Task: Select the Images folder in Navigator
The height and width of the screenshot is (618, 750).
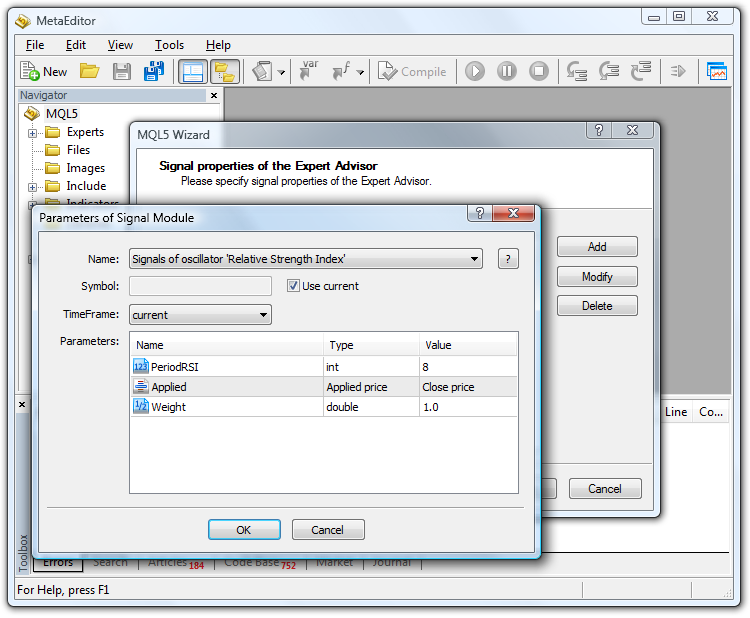Action: click(x=85, y=168)
